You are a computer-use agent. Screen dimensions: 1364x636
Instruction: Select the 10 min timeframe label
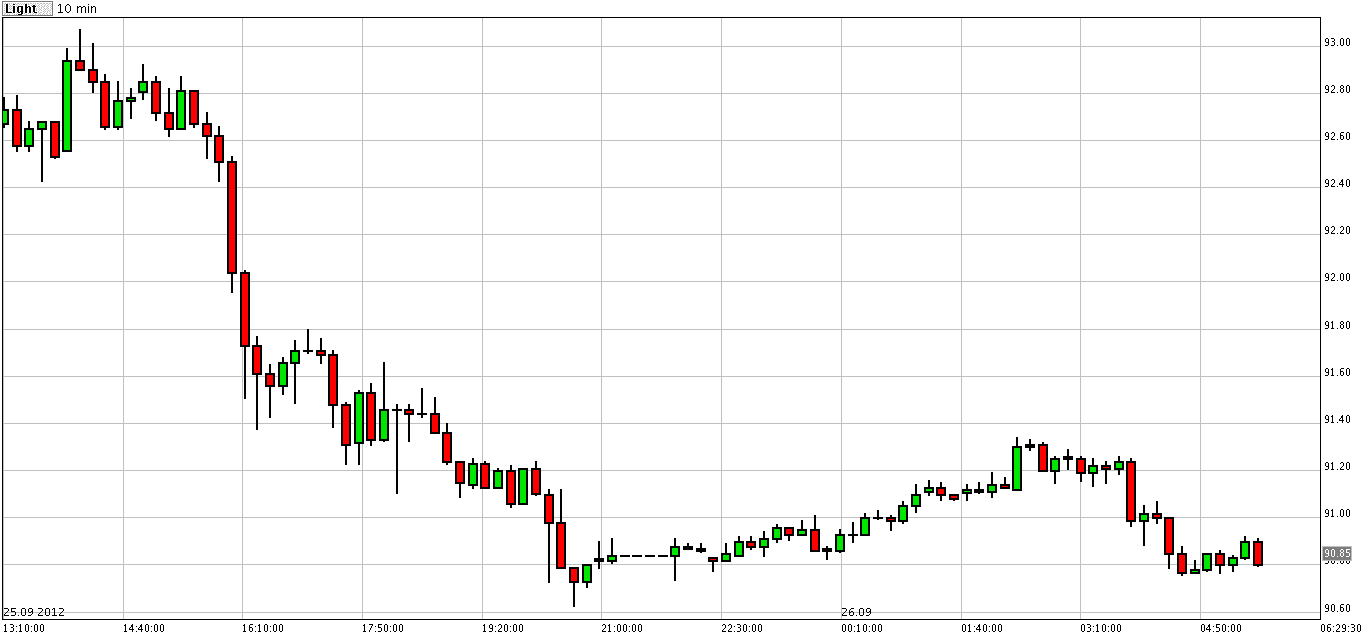pos(76,8)
